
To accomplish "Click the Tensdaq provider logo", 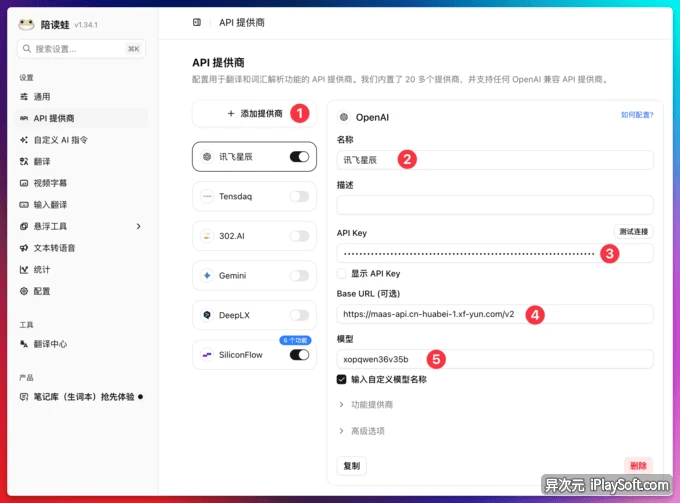I will click(x=207, y=196).
